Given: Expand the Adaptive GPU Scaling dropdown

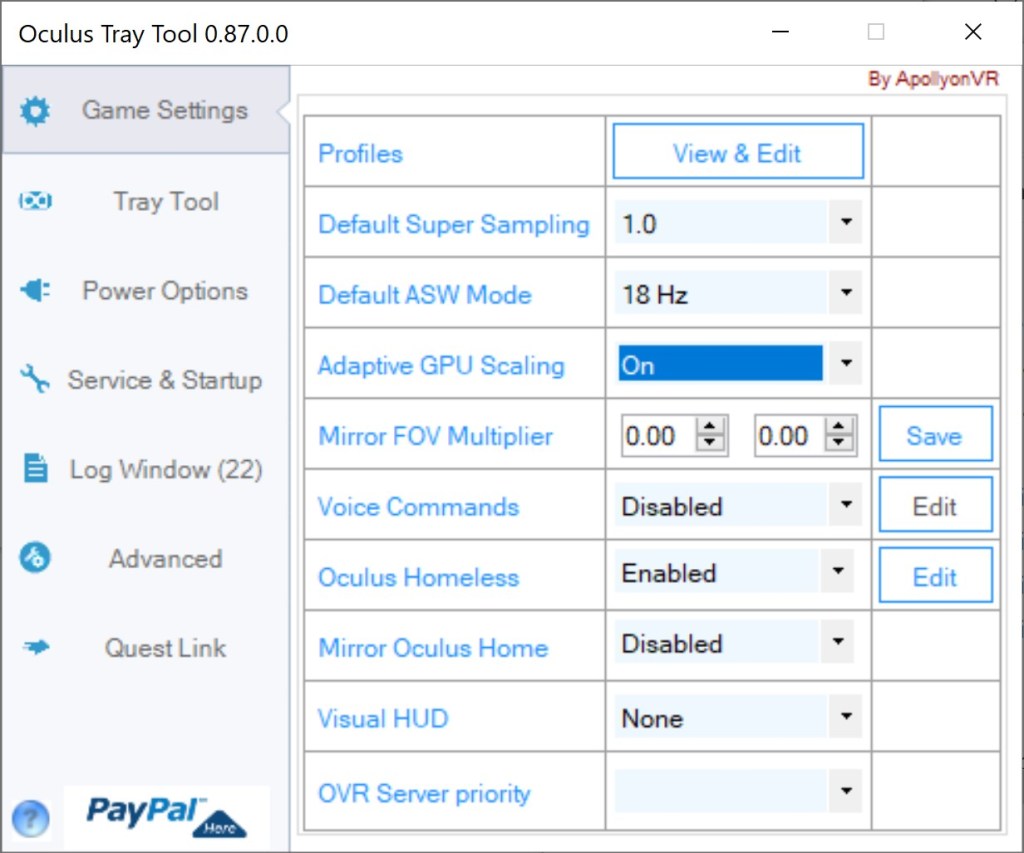Looking at the screenshot, I should pyautogui.click(x=845, y=365).
